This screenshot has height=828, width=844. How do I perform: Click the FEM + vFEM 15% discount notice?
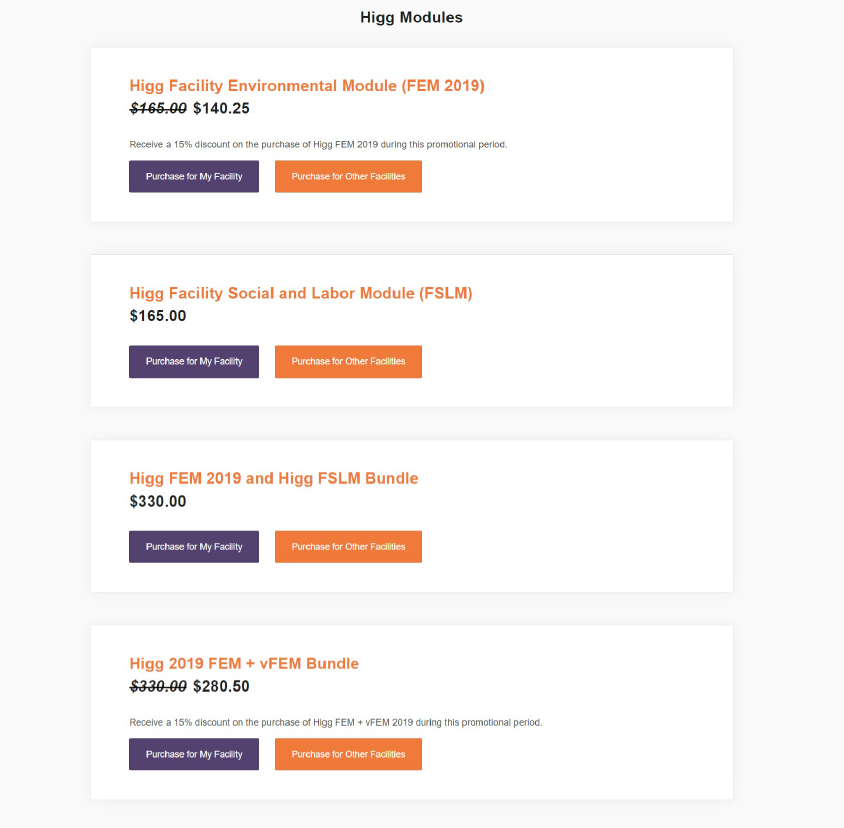[336, 722]
